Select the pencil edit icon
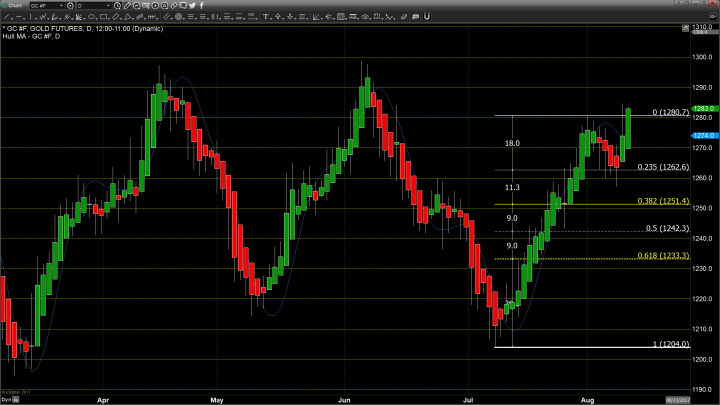720x405 pixels. point(129,7)
